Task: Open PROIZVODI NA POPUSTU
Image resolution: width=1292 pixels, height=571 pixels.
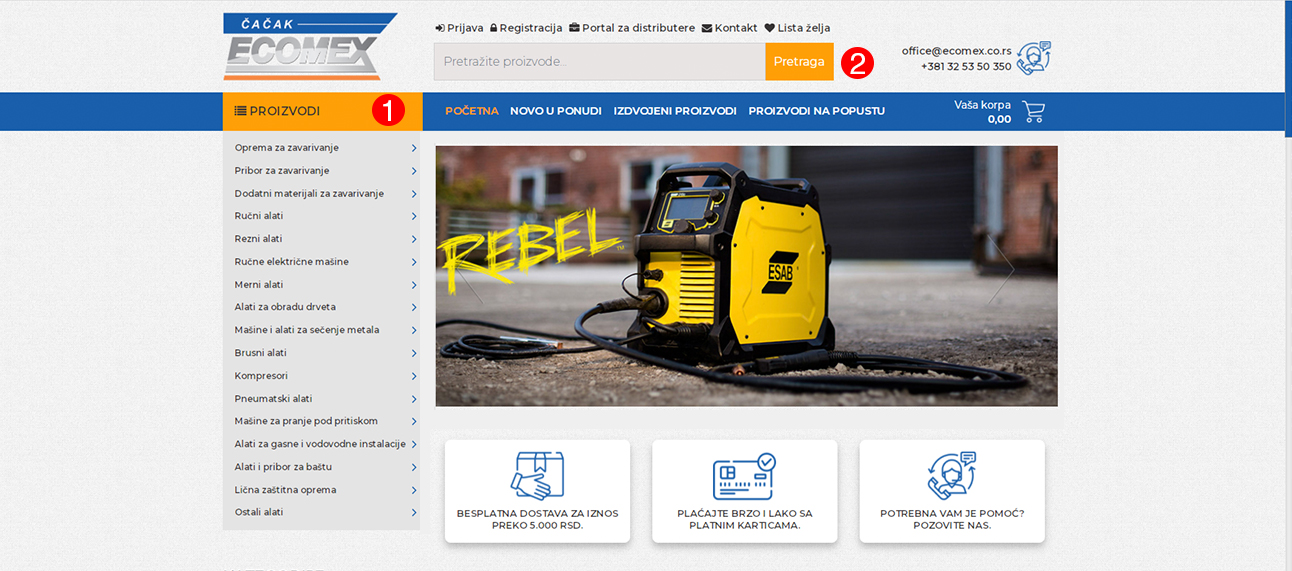Action: coord(817,111)
